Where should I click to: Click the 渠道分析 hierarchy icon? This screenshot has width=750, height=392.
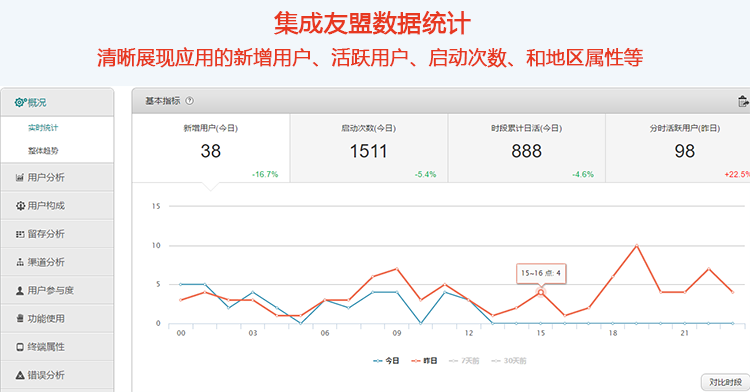pyautogui.click(x=20, y=262)
